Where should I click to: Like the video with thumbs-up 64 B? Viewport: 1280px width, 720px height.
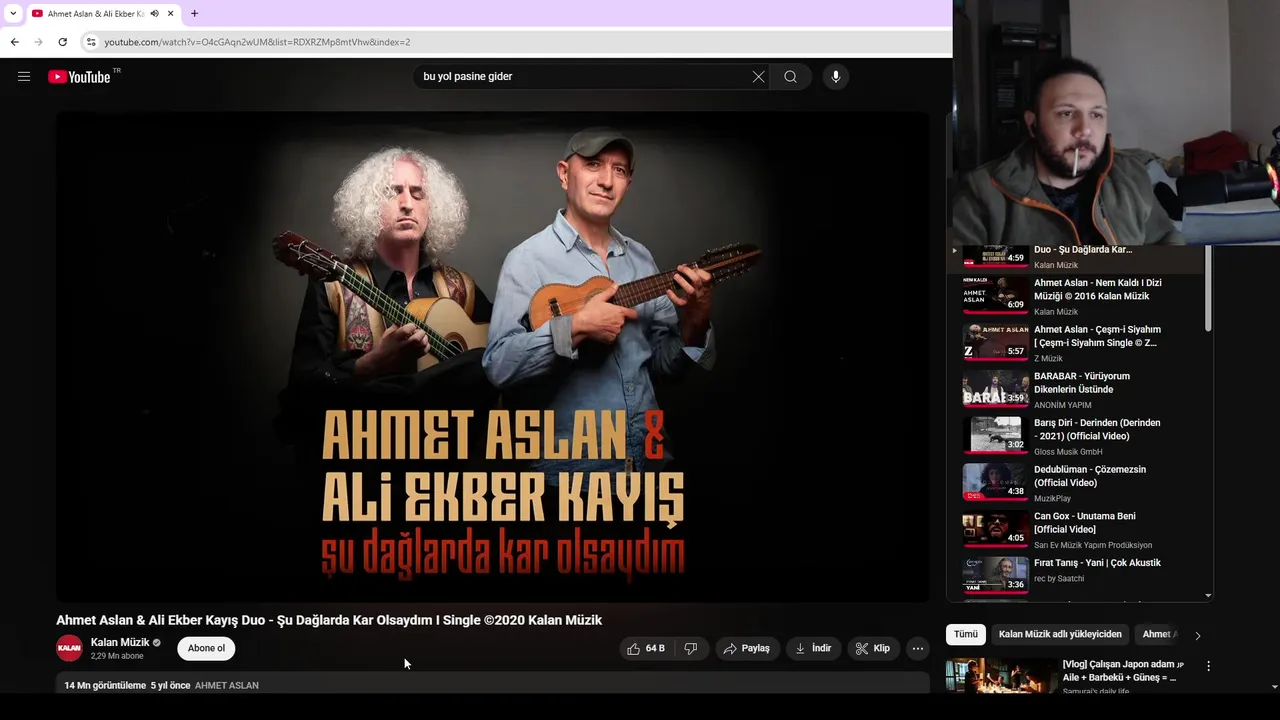(645, 649)
